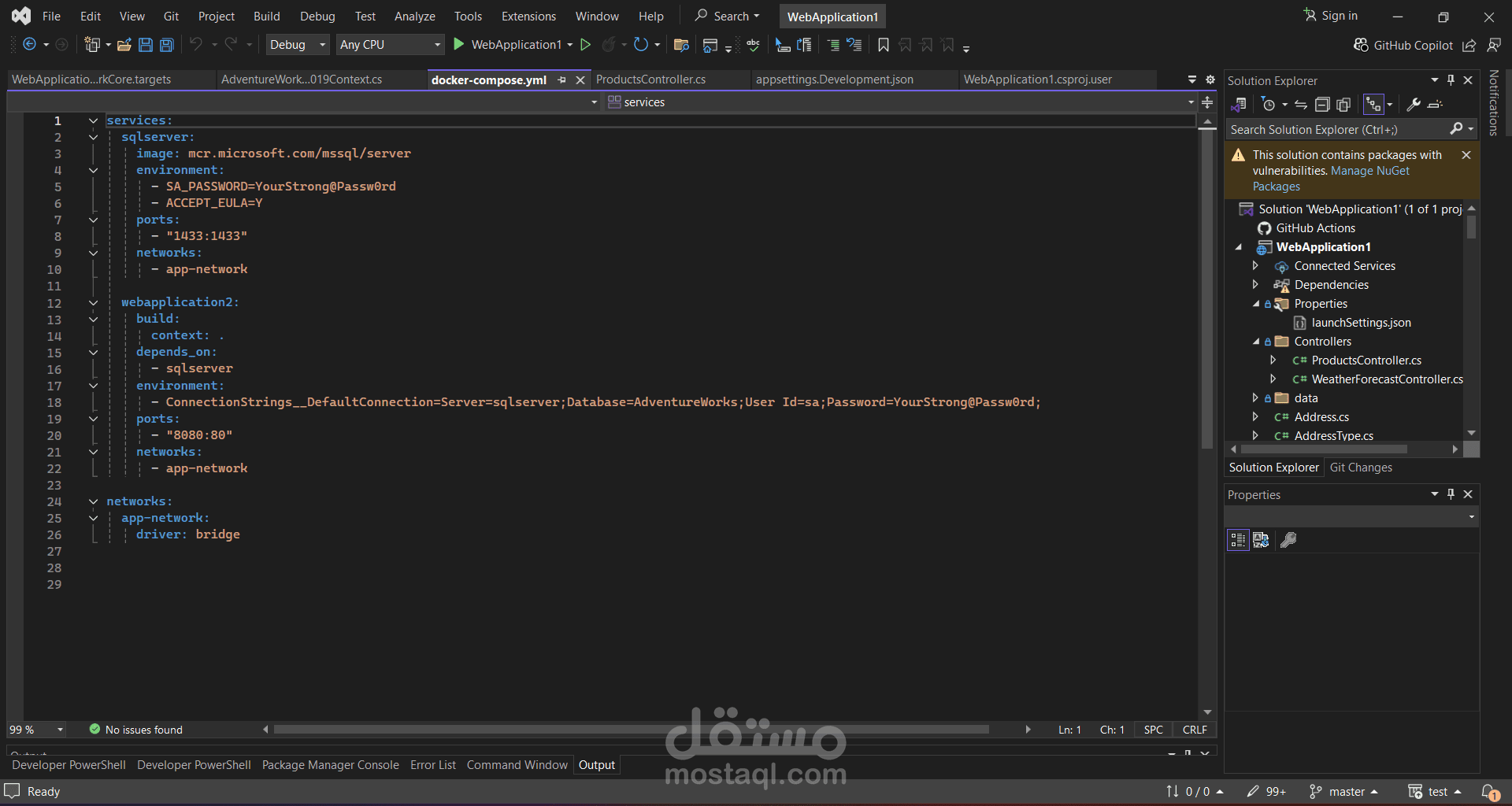Select launchSettings.json in Solution Explorer
The width and height of the screenshot is (1512, 806).
click(x=1361, y=323)
